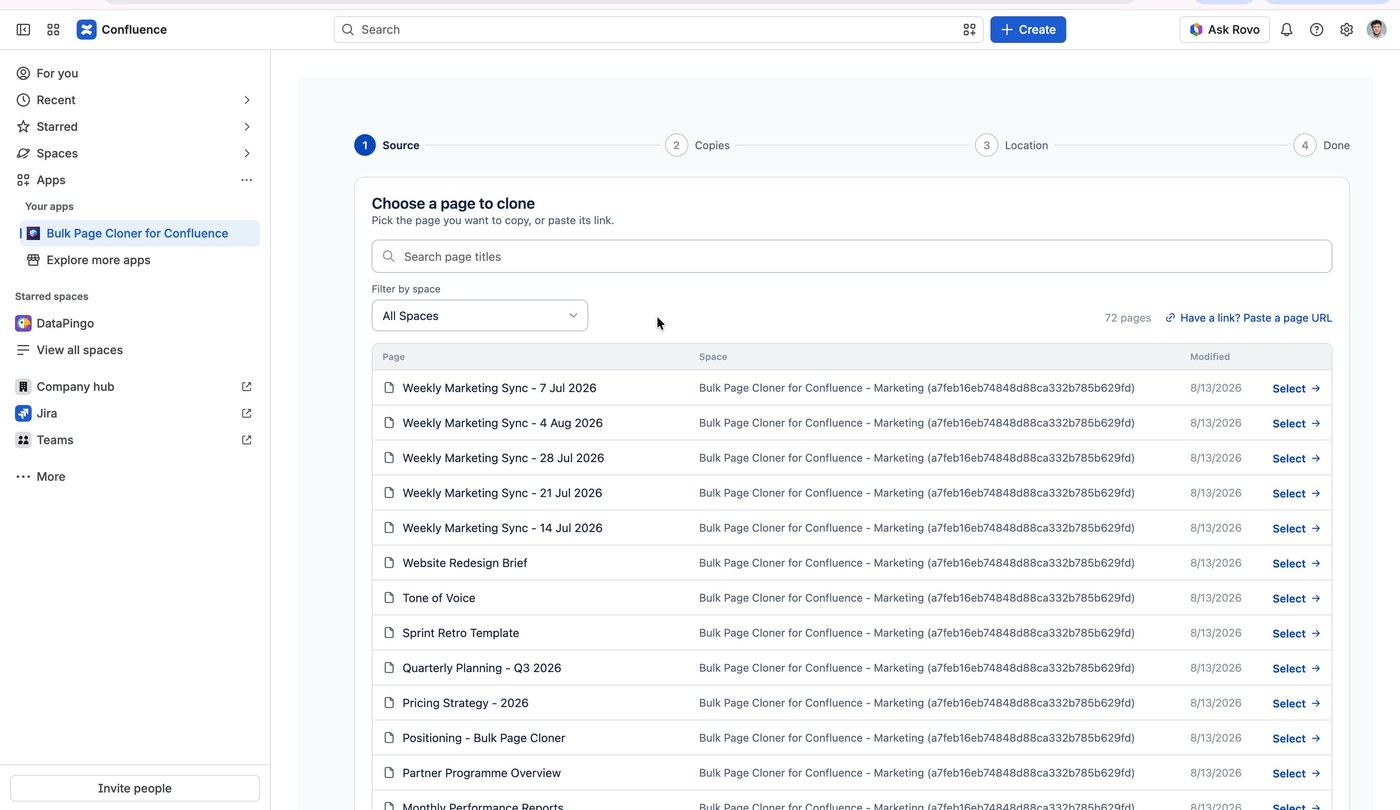Select Weekly Marketing Sync - 7 Jul 2026
The height and width of the screenshot is (810, 1400).
coord(1296,388)
